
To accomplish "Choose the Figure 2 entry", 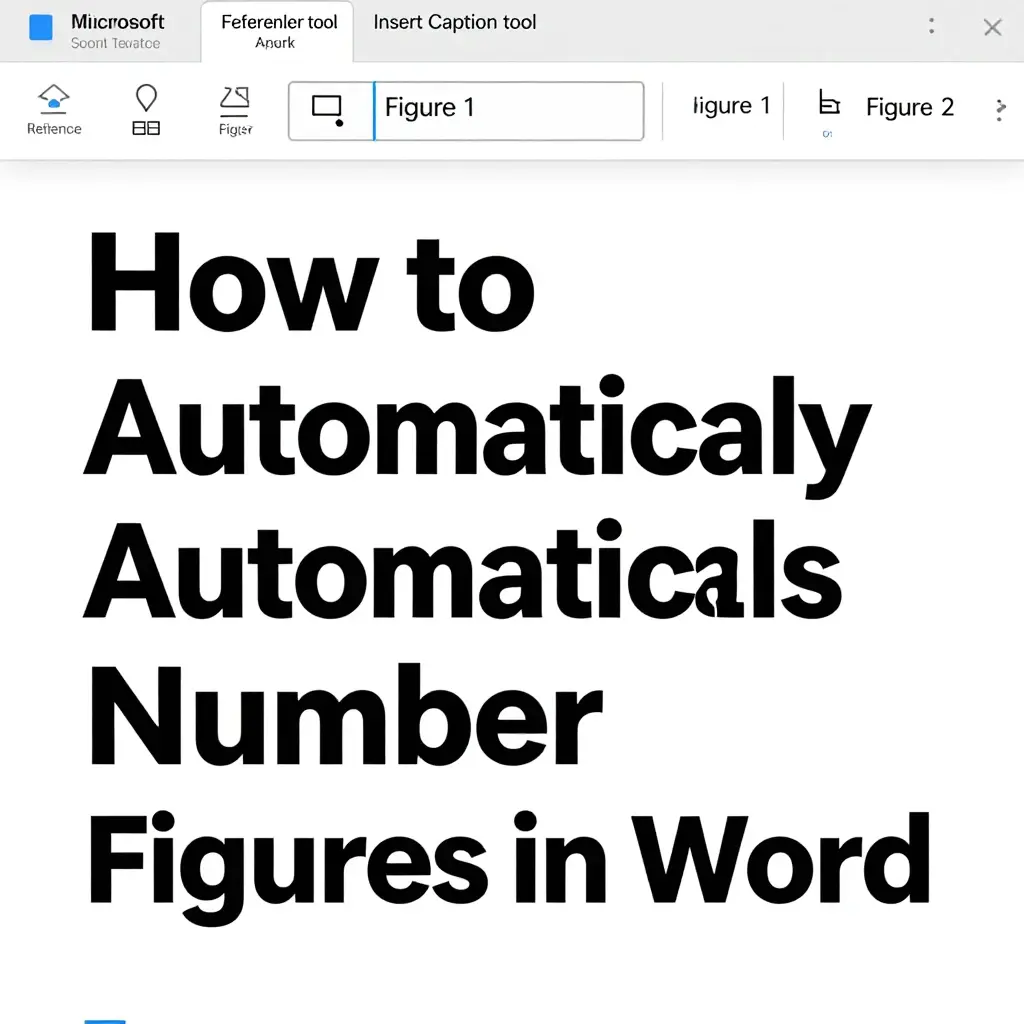I will pos(910,107).
